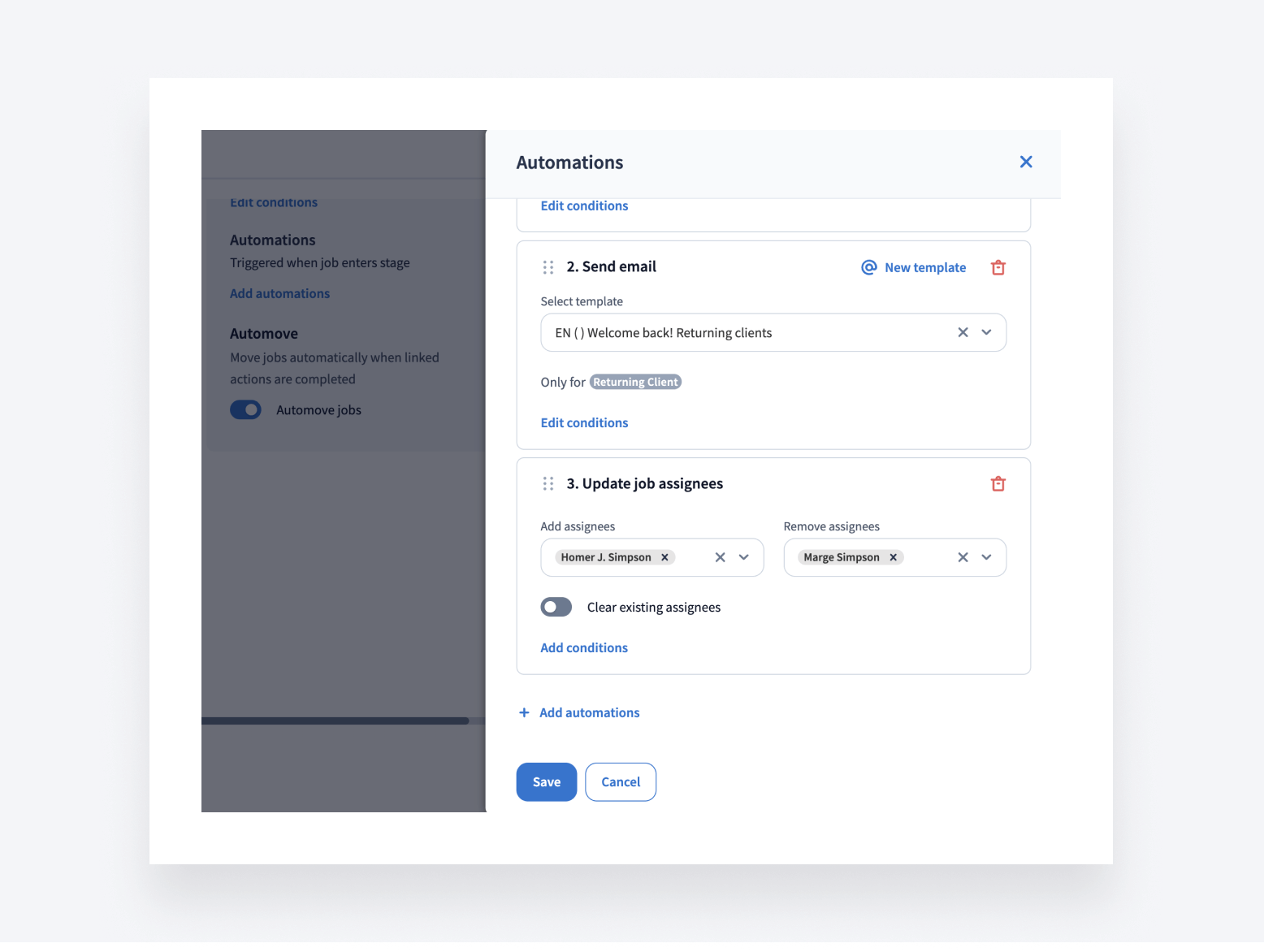Enable Clear existing assignees toggle
Viewport: 1264px width, 952px height.
556,607
